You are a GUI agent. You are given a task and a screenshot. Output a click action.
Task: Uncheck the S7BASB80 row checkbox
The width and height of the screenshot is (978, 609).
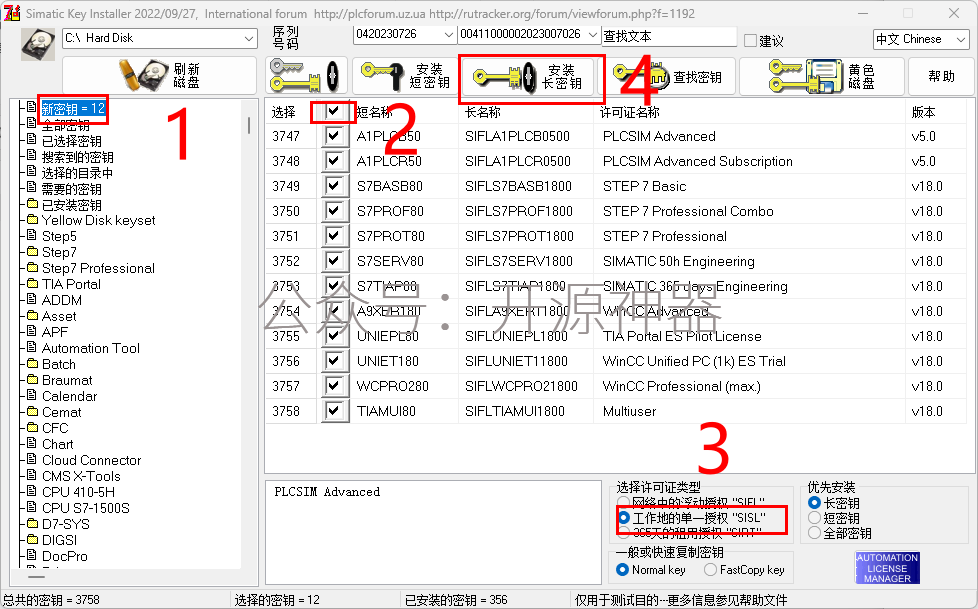coord(334,186)
